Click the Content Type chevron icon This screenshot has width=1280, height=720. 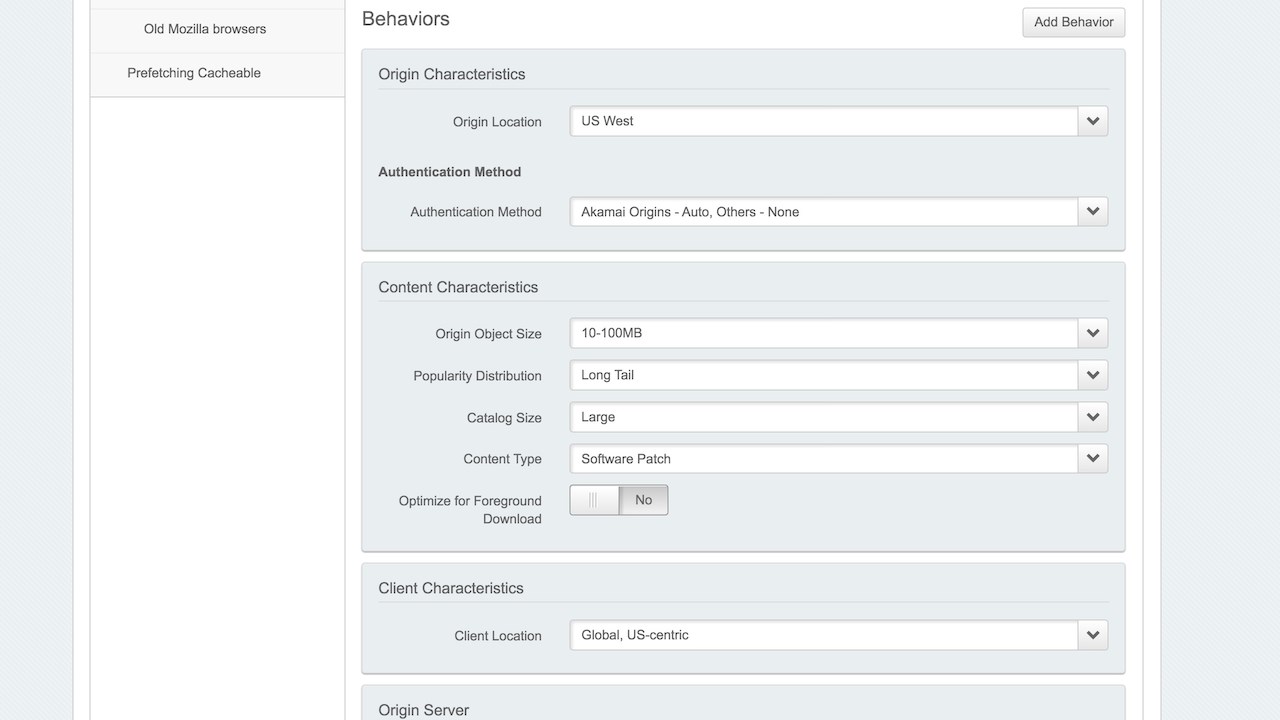point(1093,459)
